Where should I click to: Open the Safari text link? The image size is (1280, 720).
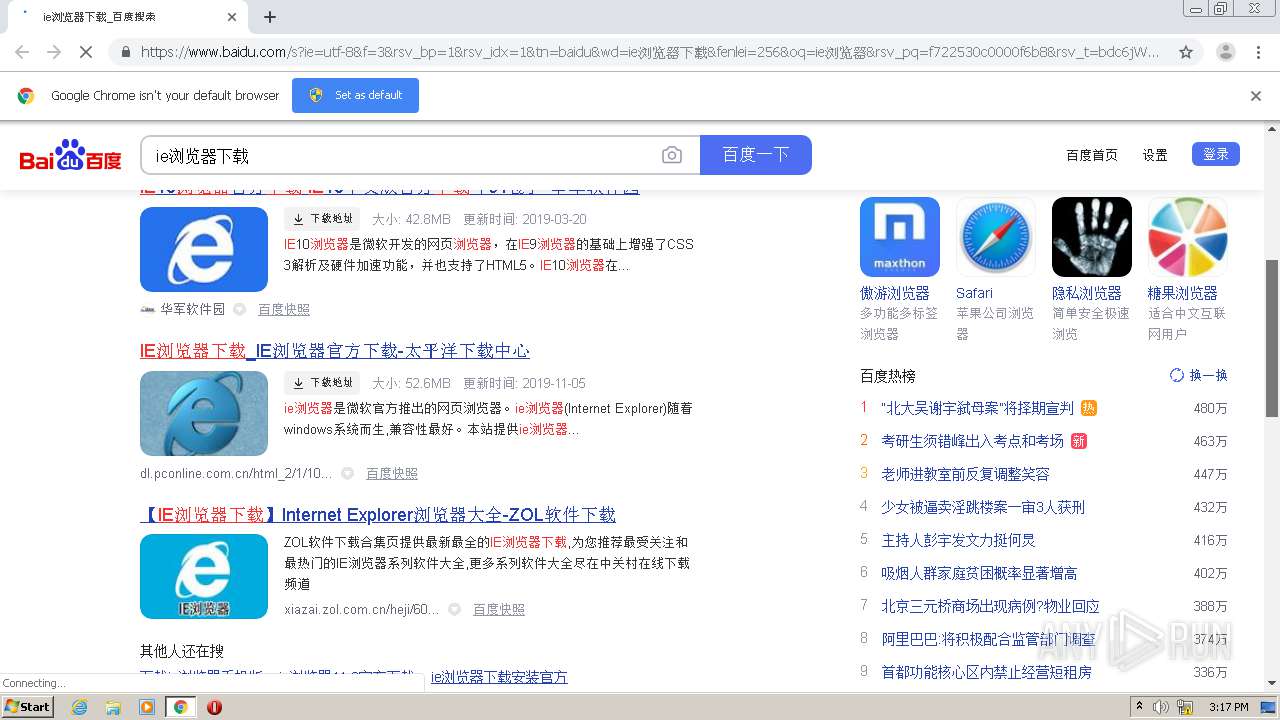(x=974, y=293)
